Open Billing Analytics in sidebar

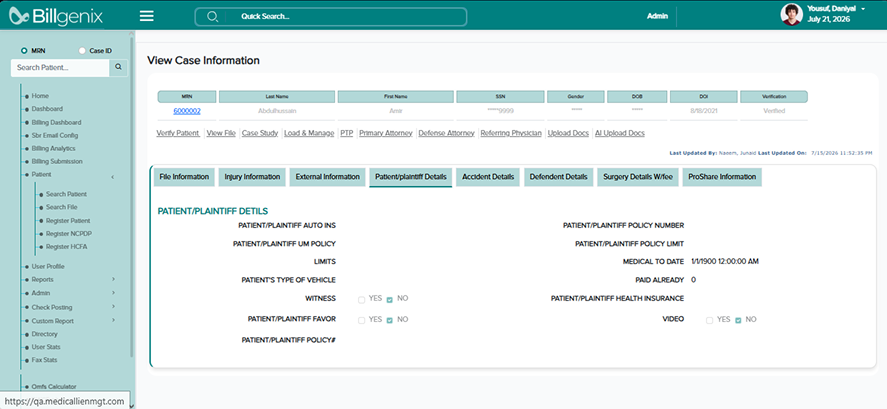53,148
